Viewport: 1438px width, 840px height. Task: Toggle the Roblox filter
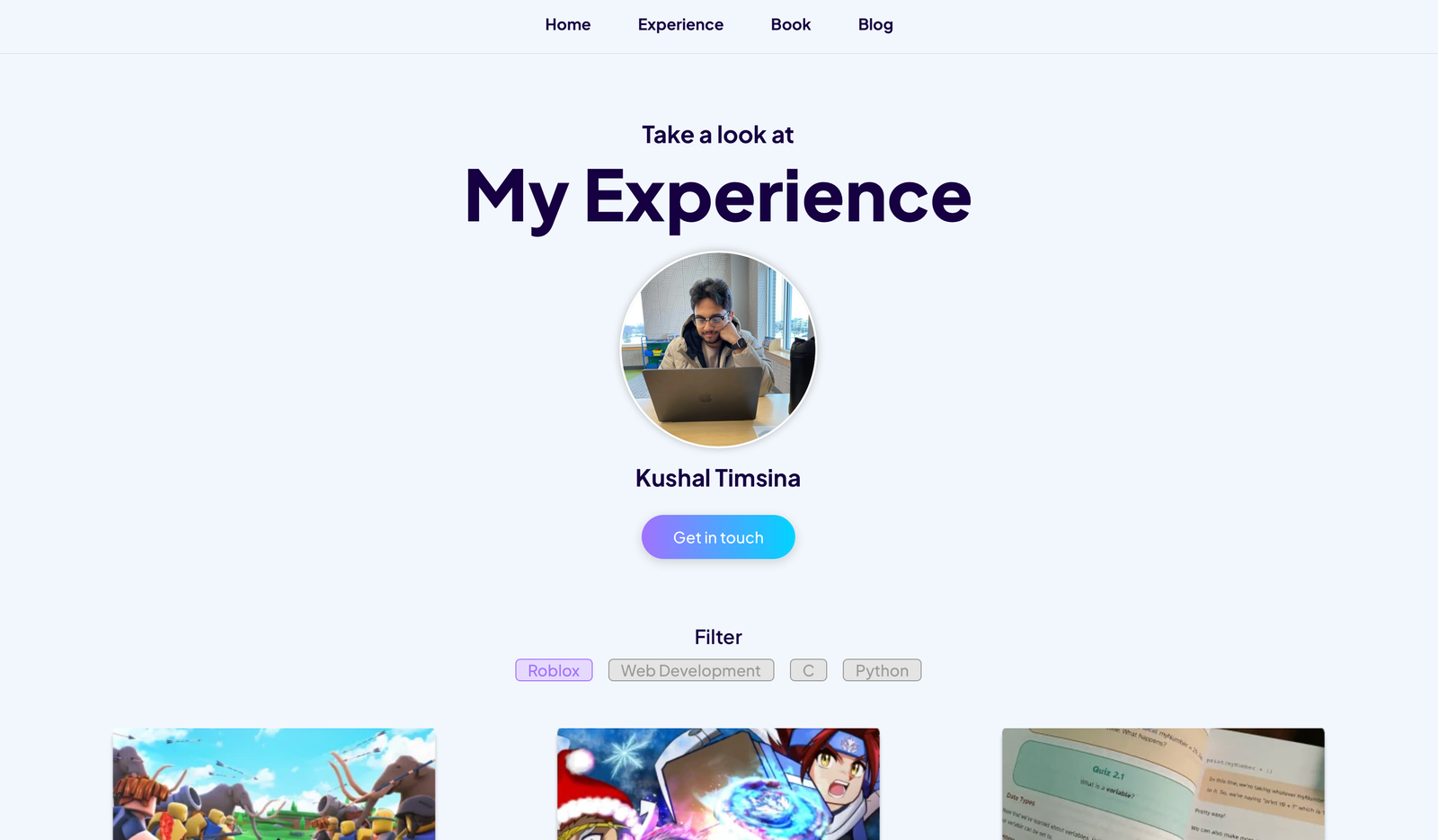[554, 670]
